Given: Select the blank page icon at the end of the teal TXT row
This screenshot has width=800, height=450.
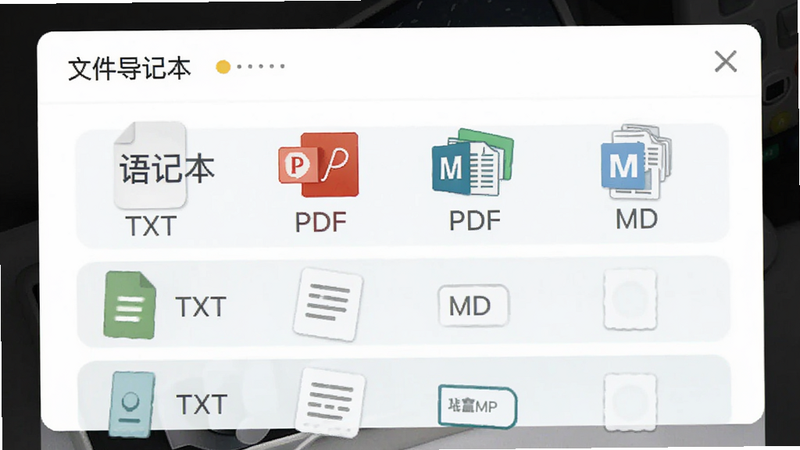Looking at the screenshot, I should pyautogui.click(x=630, y=402).
